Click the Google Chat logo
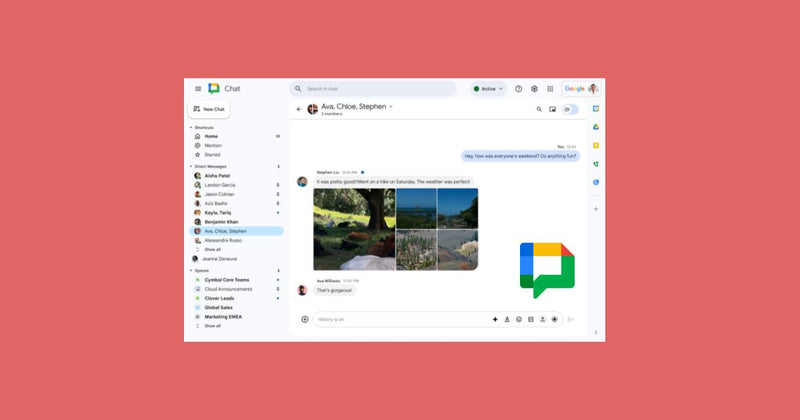Image resolution: width=800 pixels, height=420 pixels. click(x=214, y=89)
